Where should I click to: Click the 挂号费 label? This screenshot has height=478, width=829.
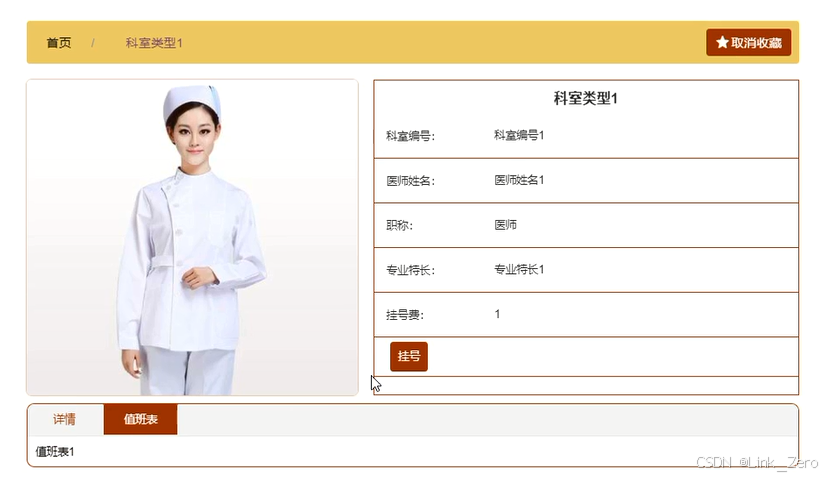(405, 315)
